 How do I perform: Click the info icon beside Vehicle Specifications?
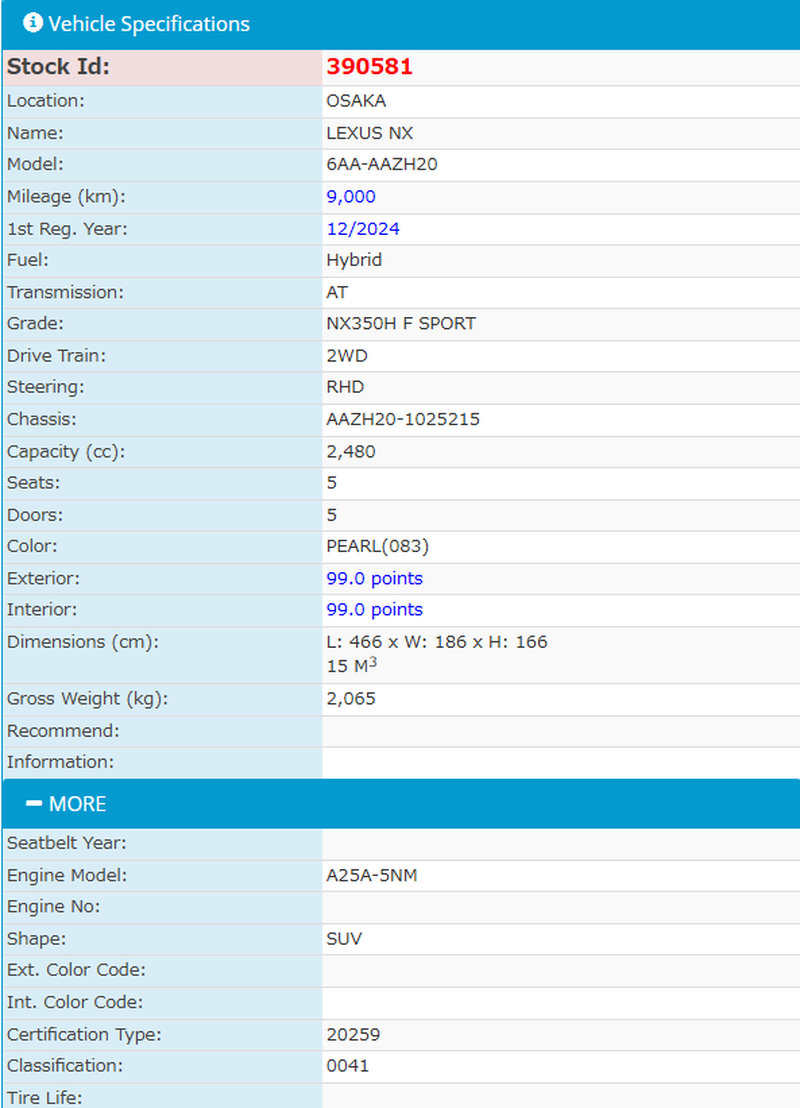coord(33,23)
